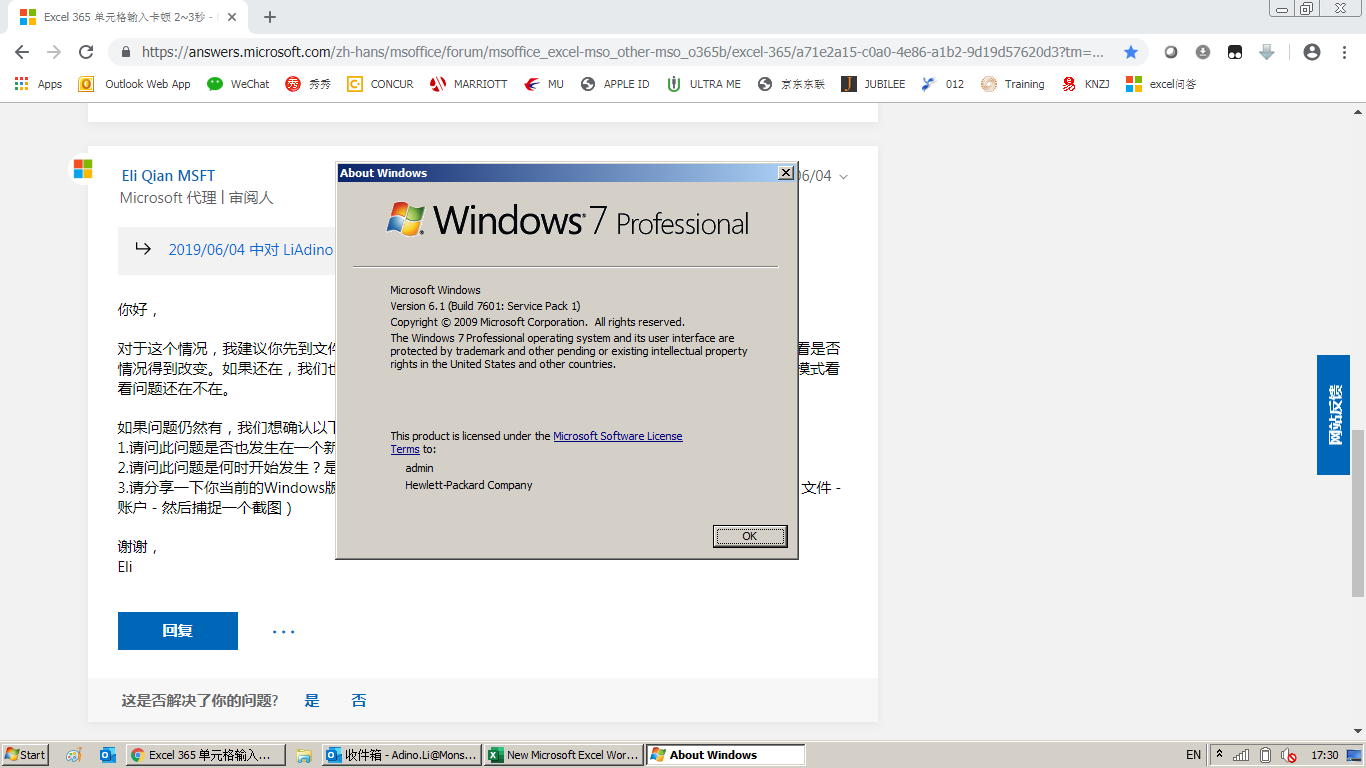Viewport: 1366px width, 768px height.
Task: Reload the current Chrome page
Action: pyautogui.click(x=86, y=52)
